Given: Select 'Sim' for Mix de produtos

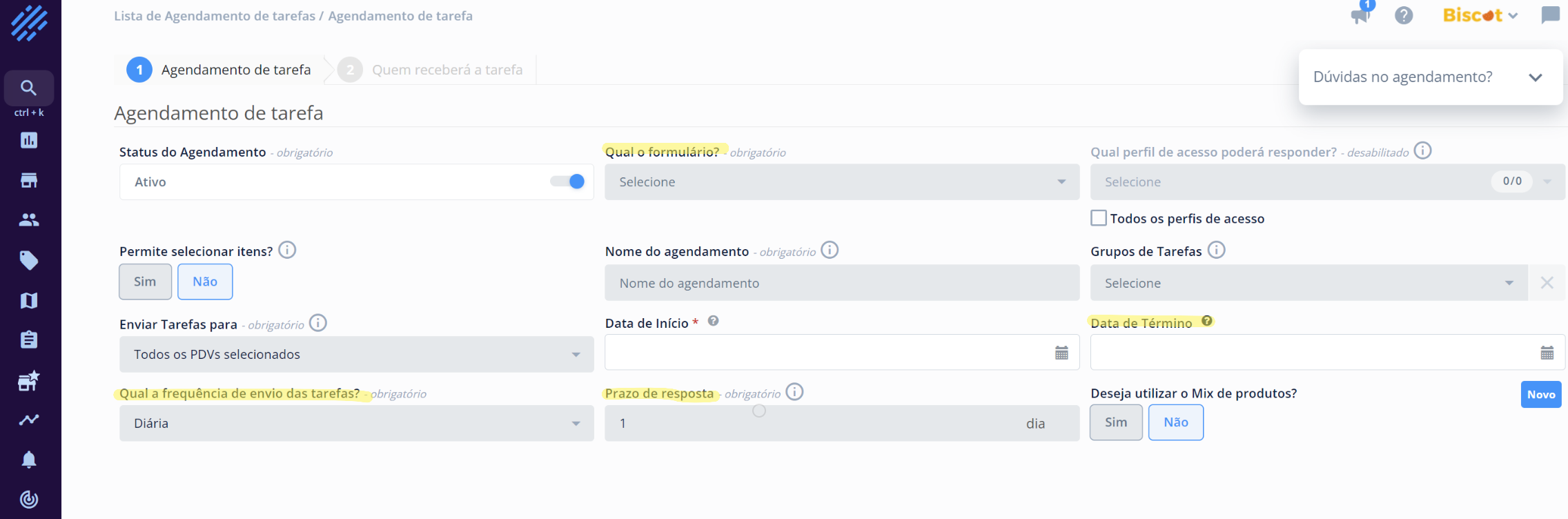Looking at the screenshot, I should 1115,422.
